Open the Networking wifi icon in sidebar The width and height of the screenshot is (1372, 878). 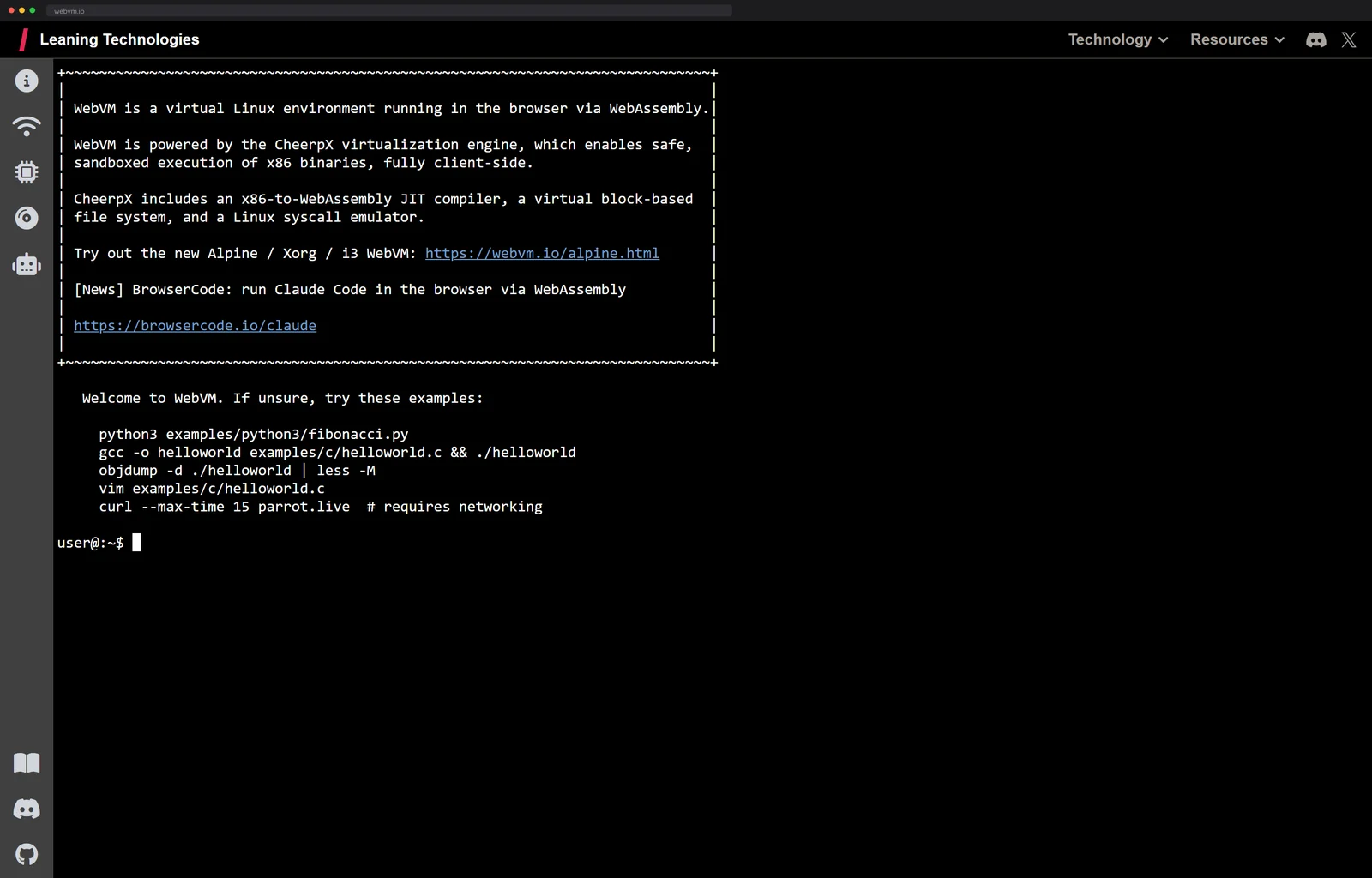tap(27, 126)
